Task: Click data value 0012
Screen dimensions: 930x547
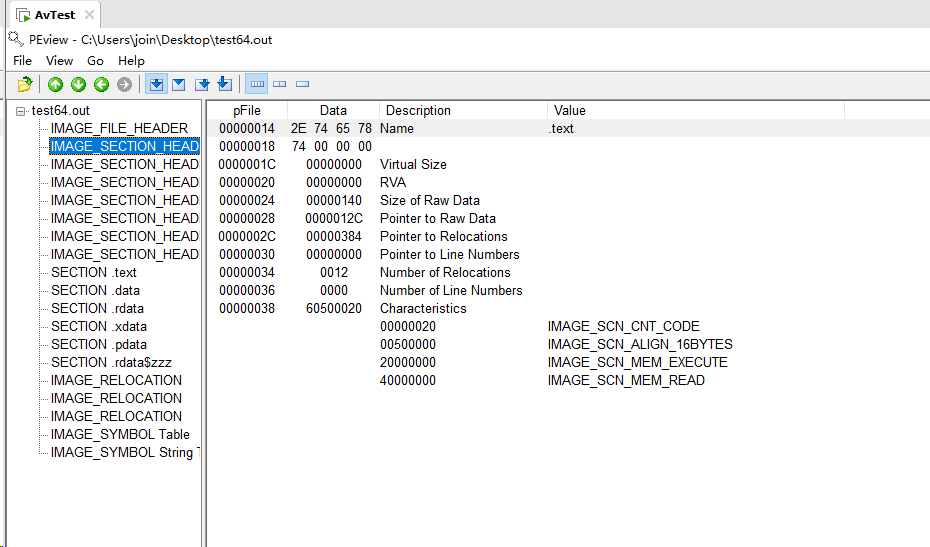Action: click(334, 272)
